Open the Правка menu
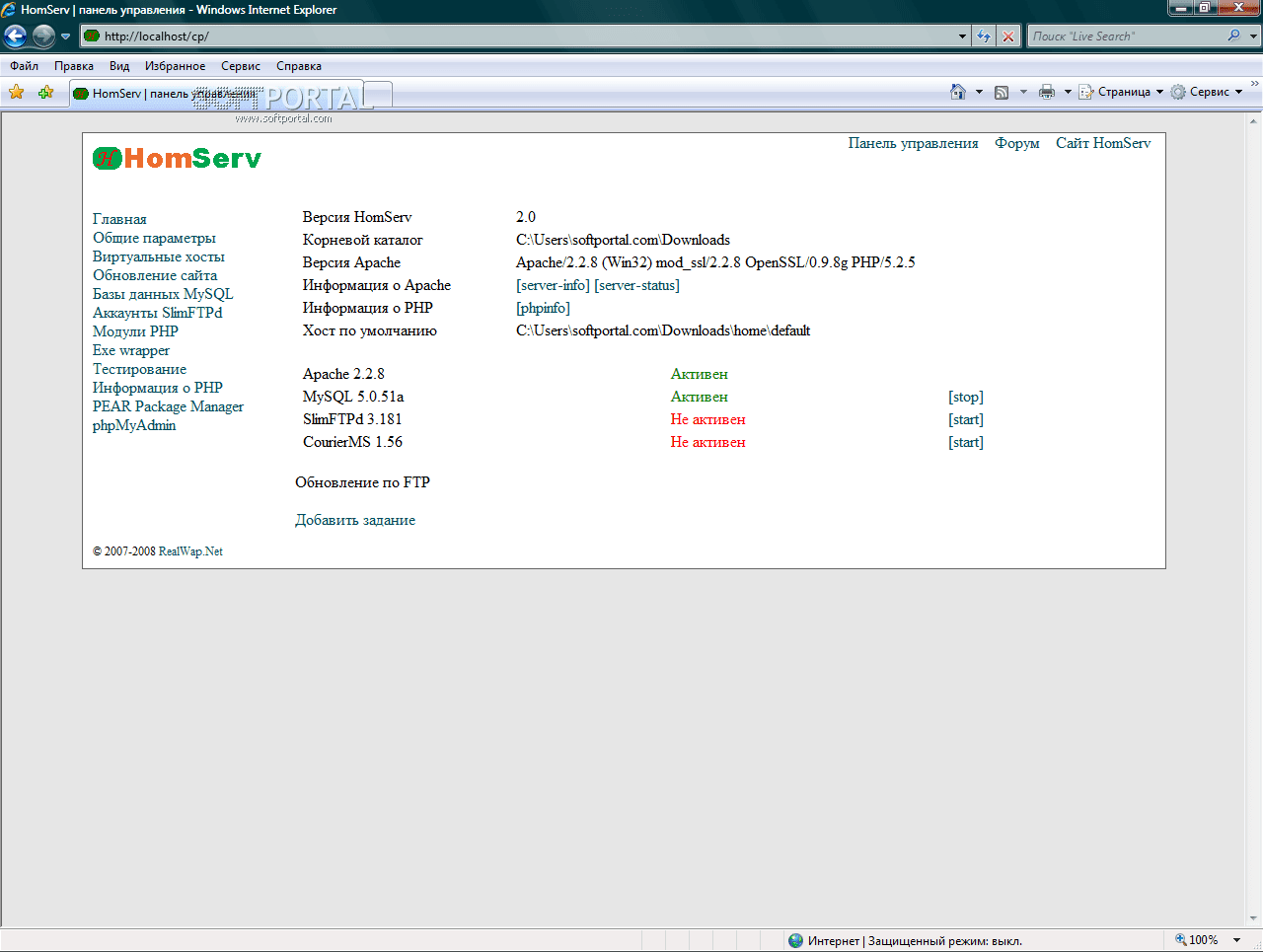 click(74, 66)
